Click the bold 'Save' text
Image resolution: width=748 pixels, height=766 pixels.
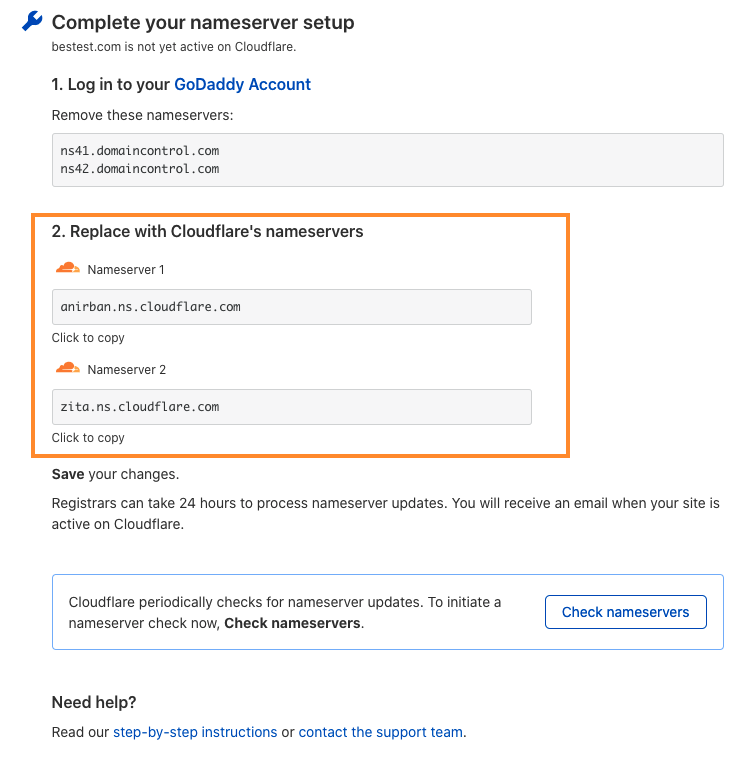click(68, 474)
